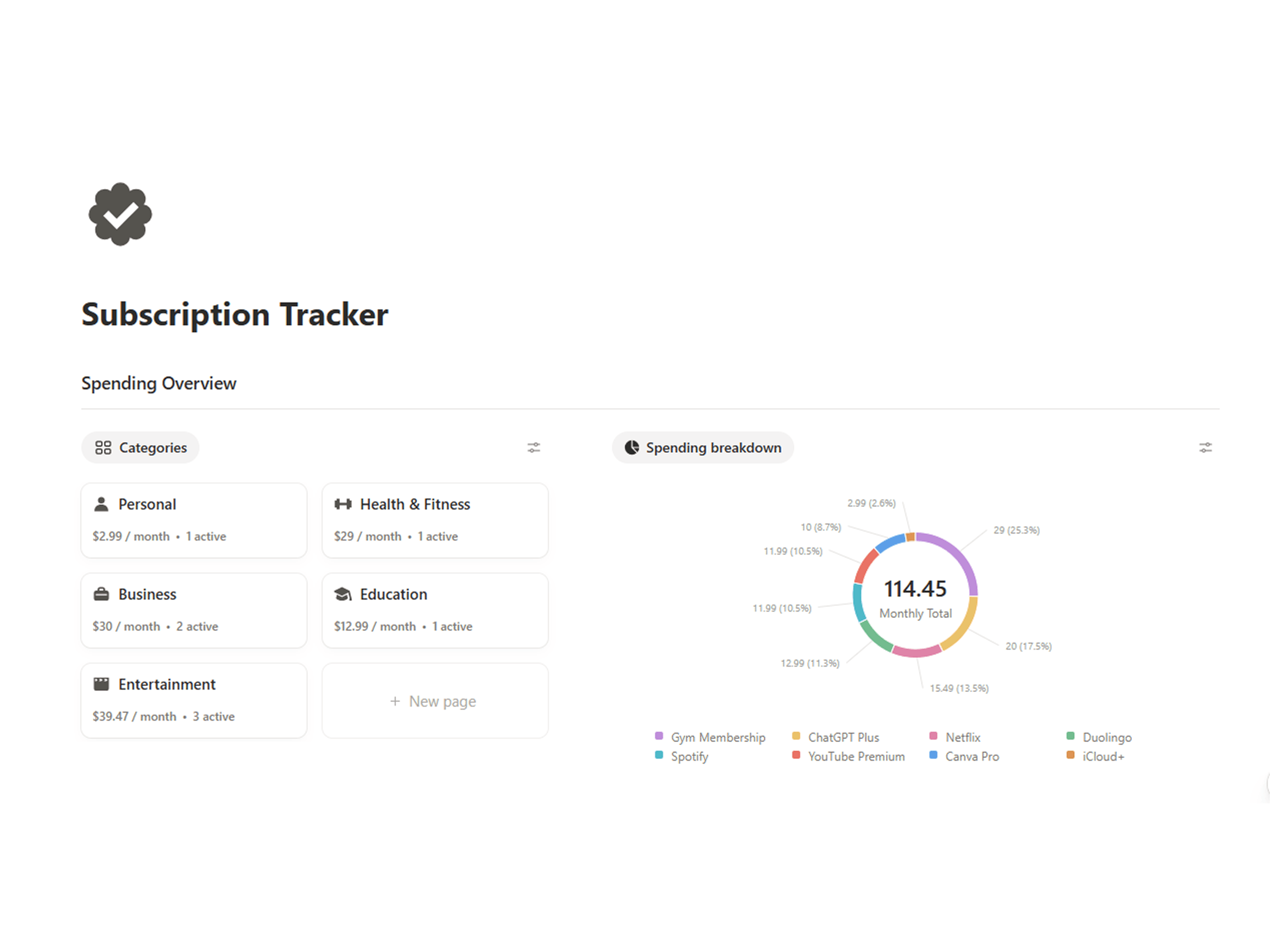Click the YouTube Premium red legend swatch
Viewport: 1270px width, 952px height.
point(796,755)
